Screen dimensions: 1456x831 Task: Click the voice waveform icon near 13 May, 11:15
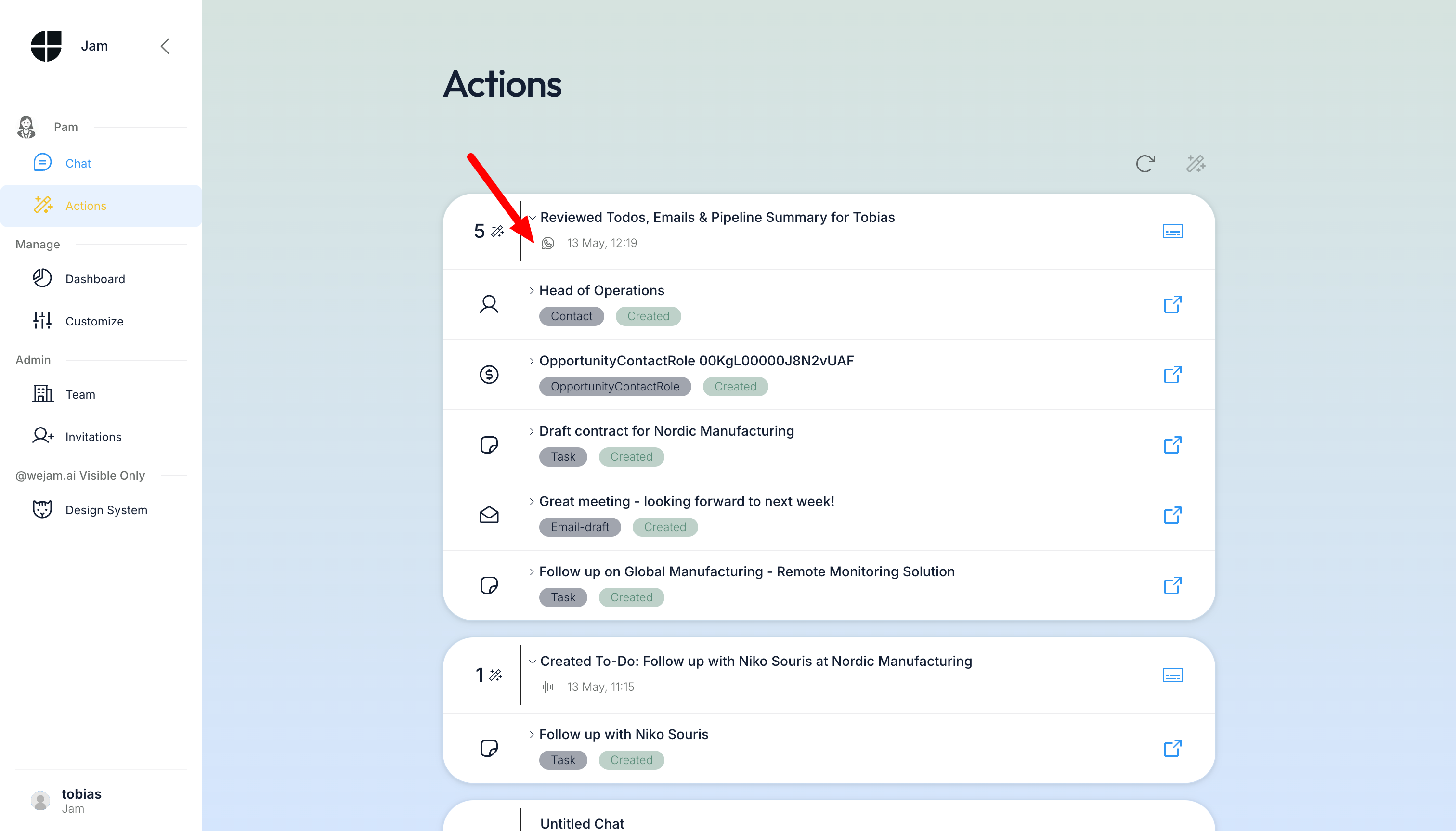pos(547,687)
